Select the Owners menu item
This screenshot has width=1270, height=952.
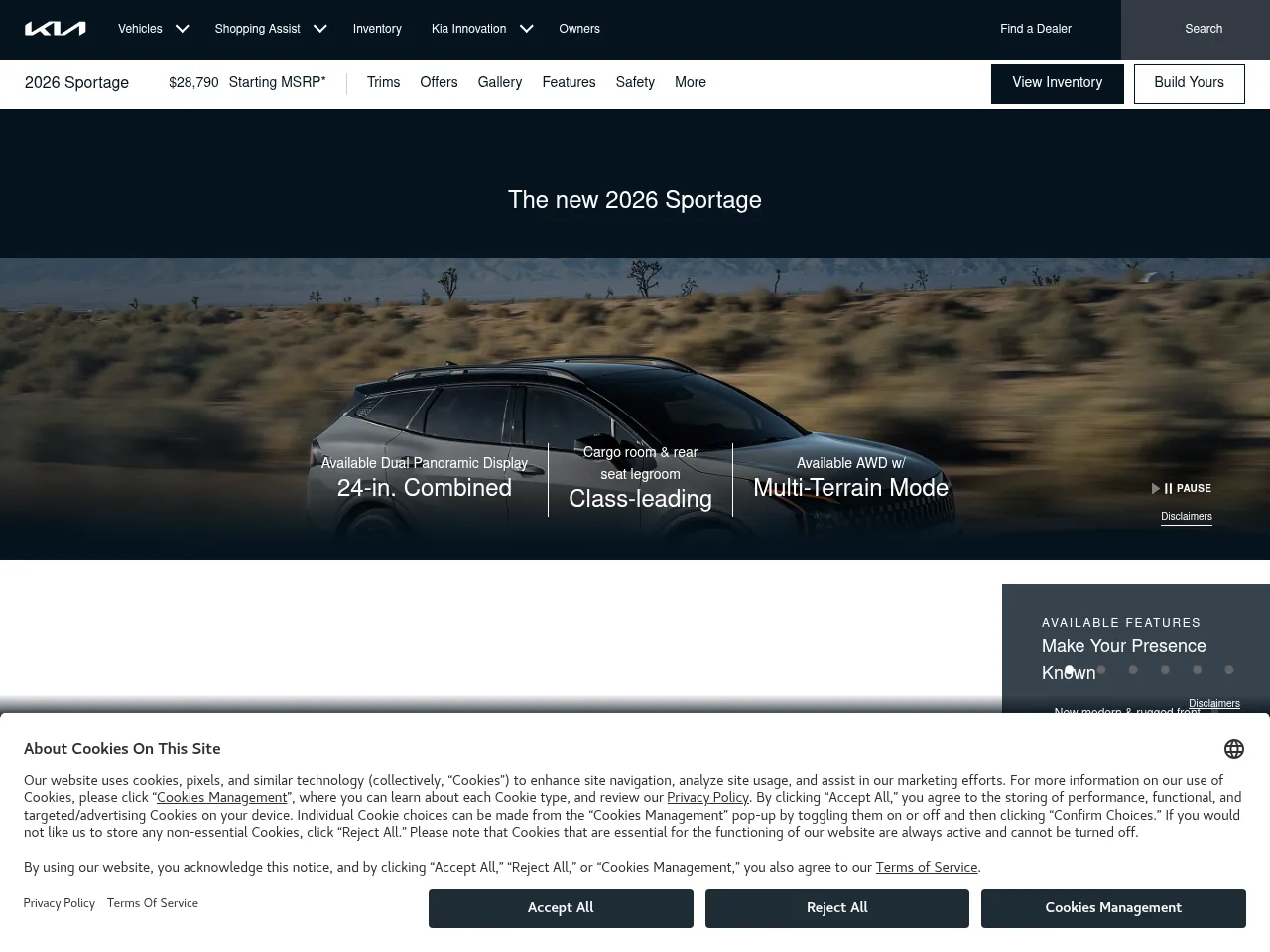[x=579, y=29]
